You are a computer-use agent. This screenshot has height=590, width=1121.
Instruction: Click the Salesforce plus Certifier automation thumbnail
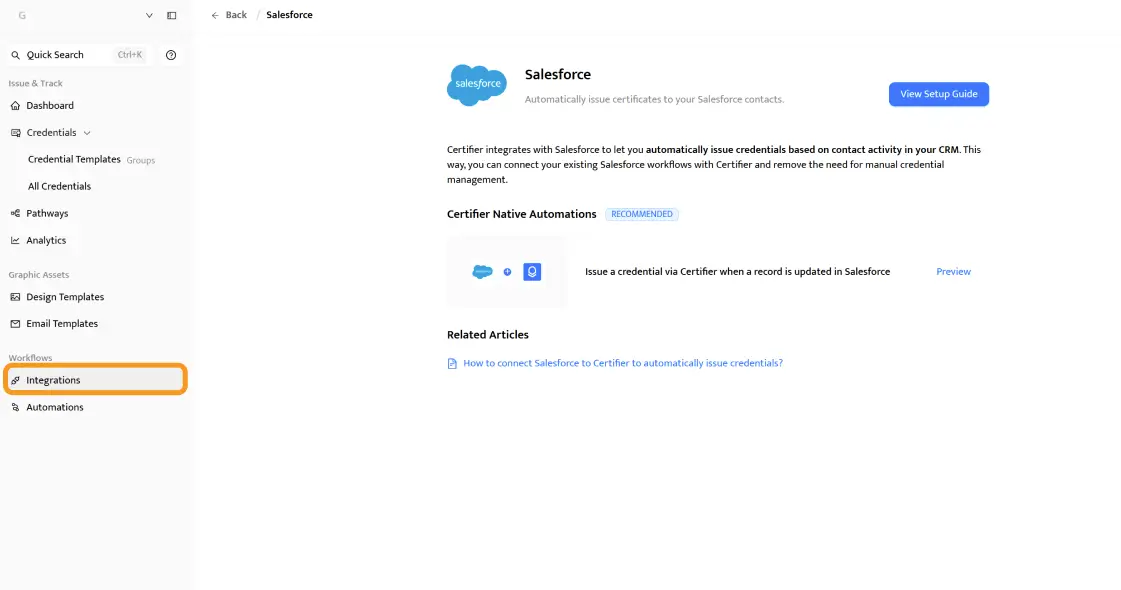click(x=506, y=272)
